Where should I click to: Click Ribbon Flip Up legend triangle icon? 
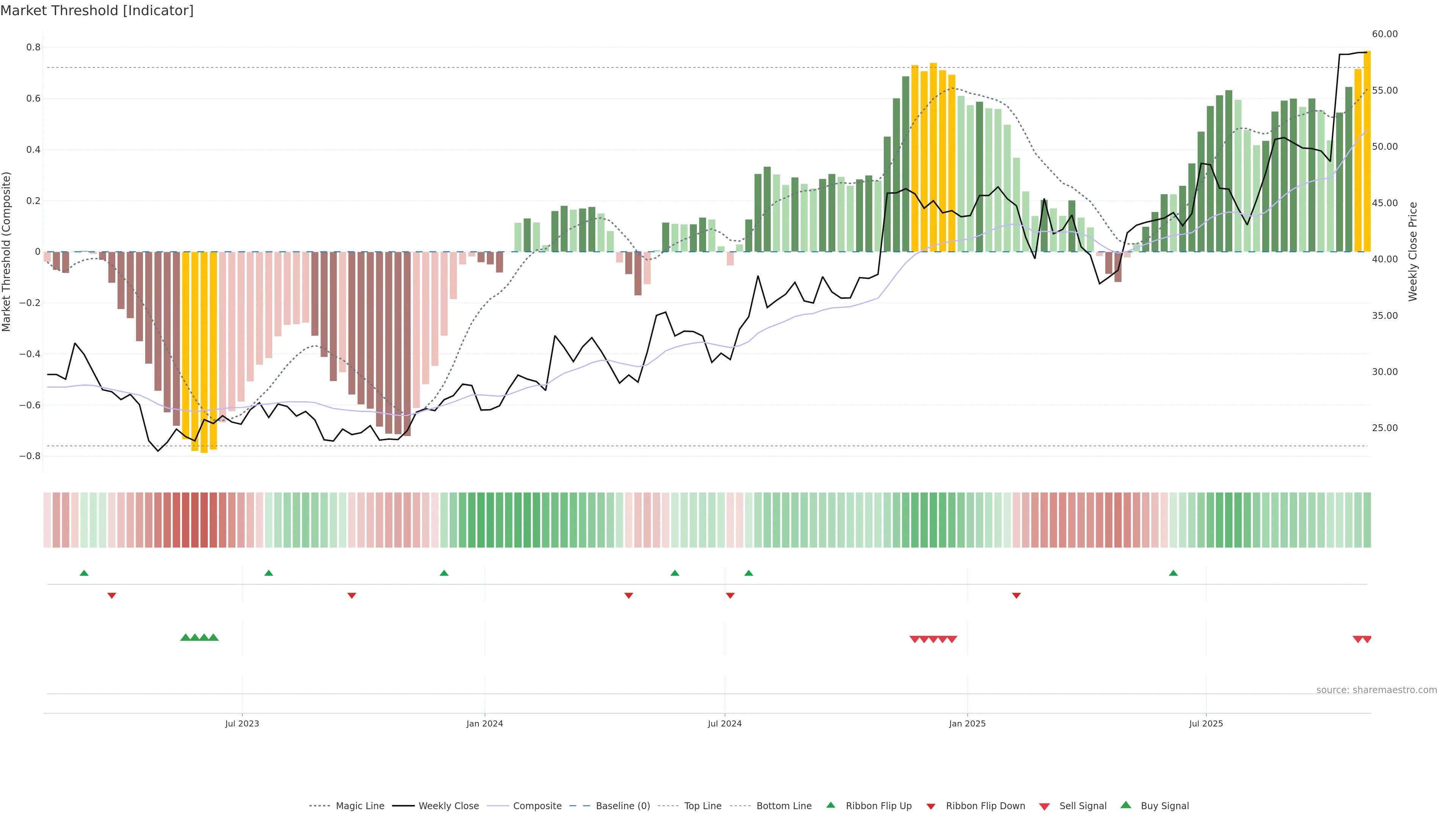(830, 805)
